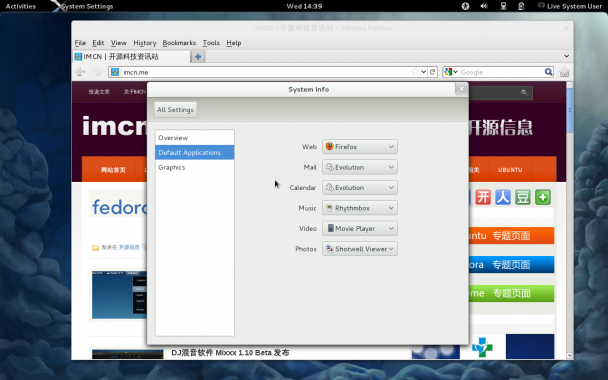Viewport: 608px width, 380px height.
Task: Open the URL history dropdown arrow
Action: coord(424,72)
